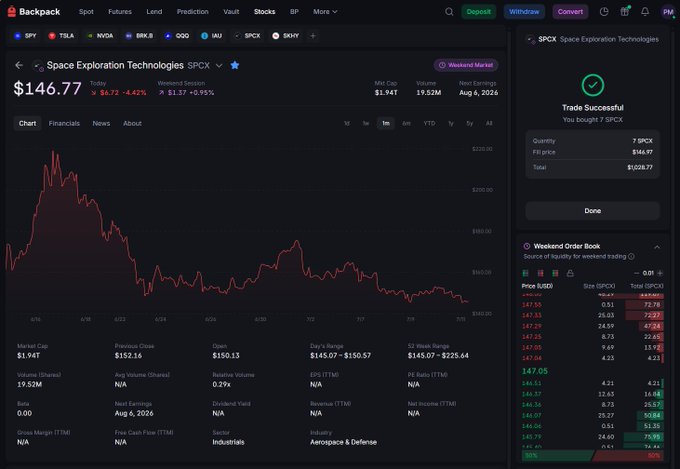Open the Lend menu
The width and height of the screenshot is (680, 469).
[154, 12]
